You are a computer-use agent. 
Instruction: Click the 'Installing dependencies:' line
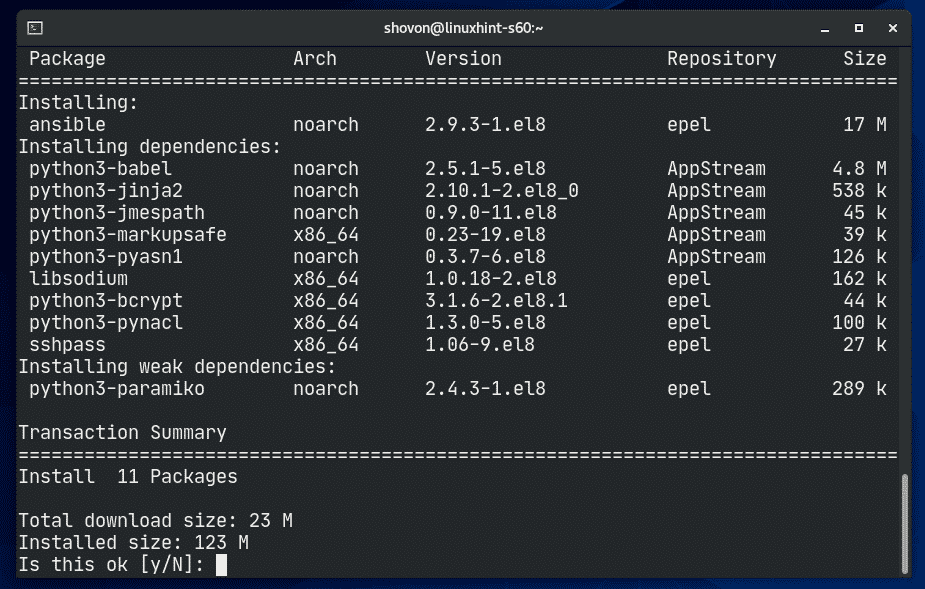point(150,146)
